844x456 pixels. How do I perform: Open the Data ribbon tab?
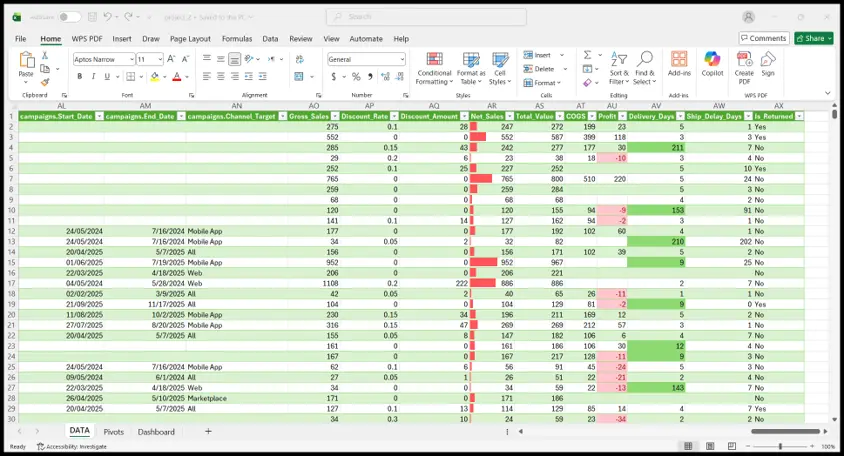270,39
